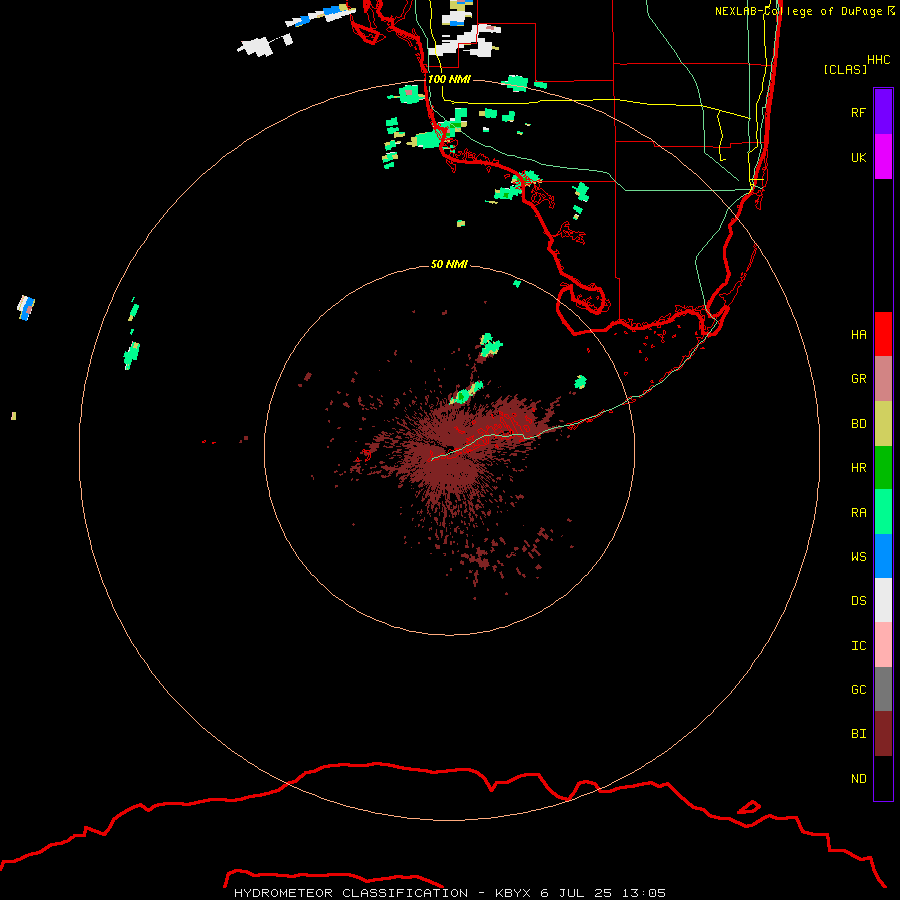Viewport: 900px width, 900px height.
Task: Click the WS blue legend swatch
Action: 883,556
